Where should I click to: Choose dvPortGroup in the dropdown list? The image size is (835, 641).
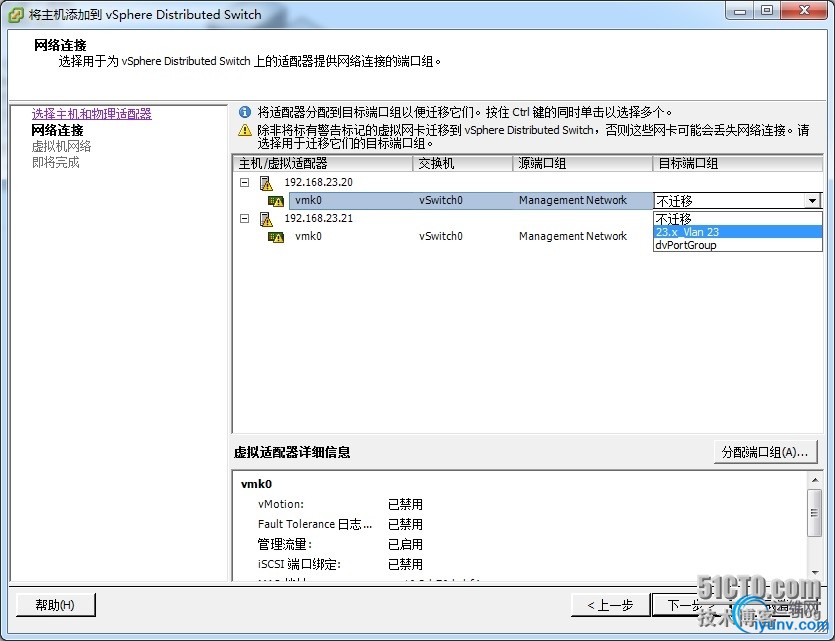[738, 245]
